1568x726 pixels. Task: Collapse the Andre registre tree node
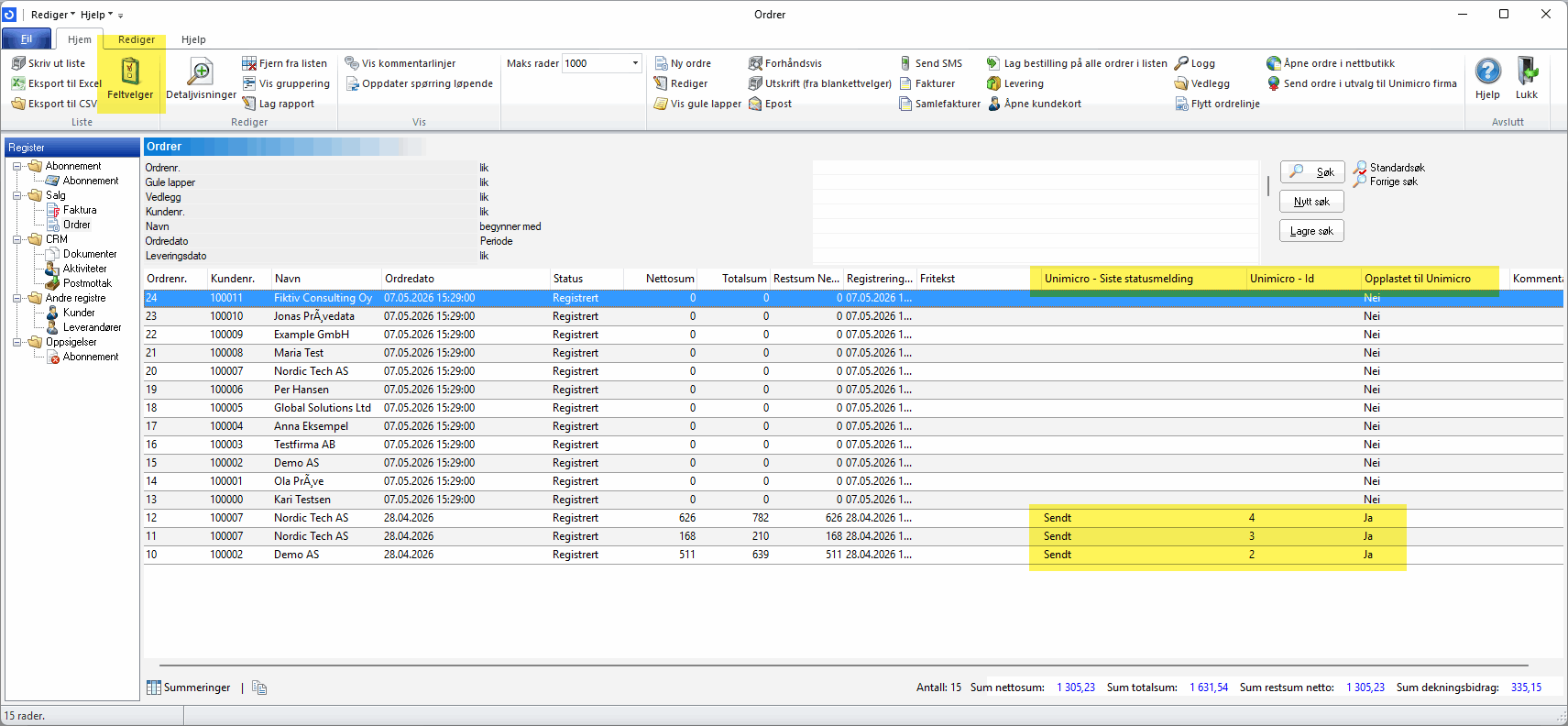[17, 298]
